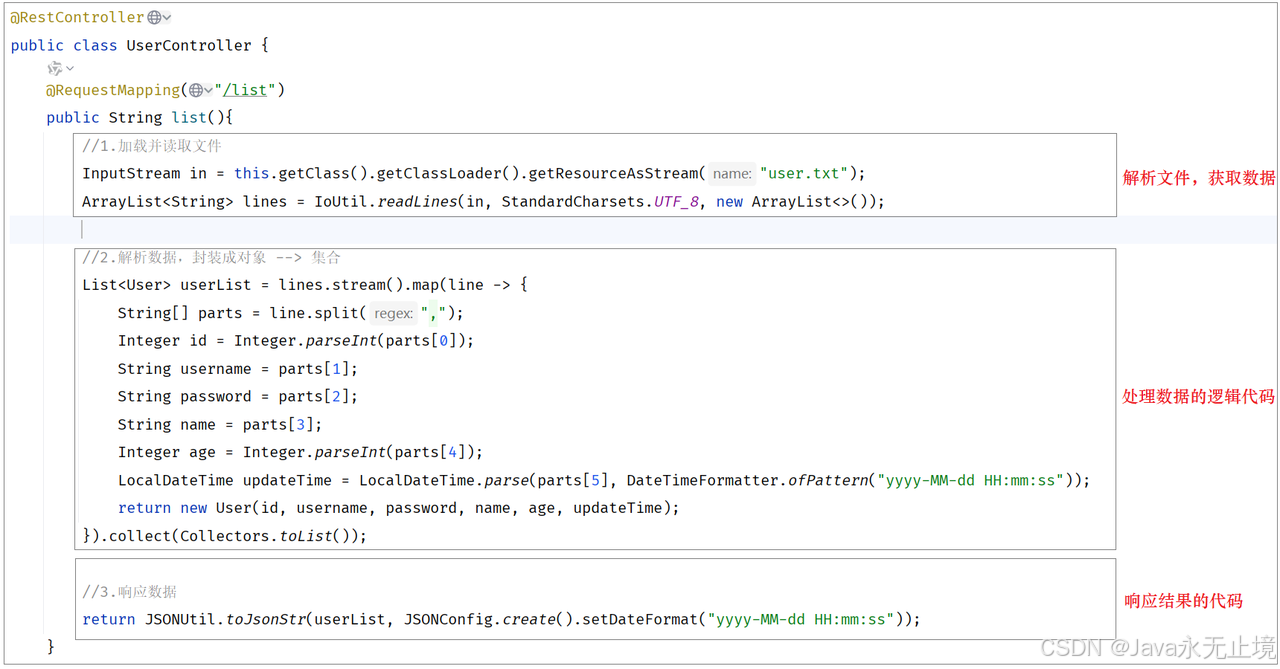Viewport: 1280px width, 669px height.
Task: Expand the chevron after the @RequestMapping globe icon
Action: (x=208, y=91)
